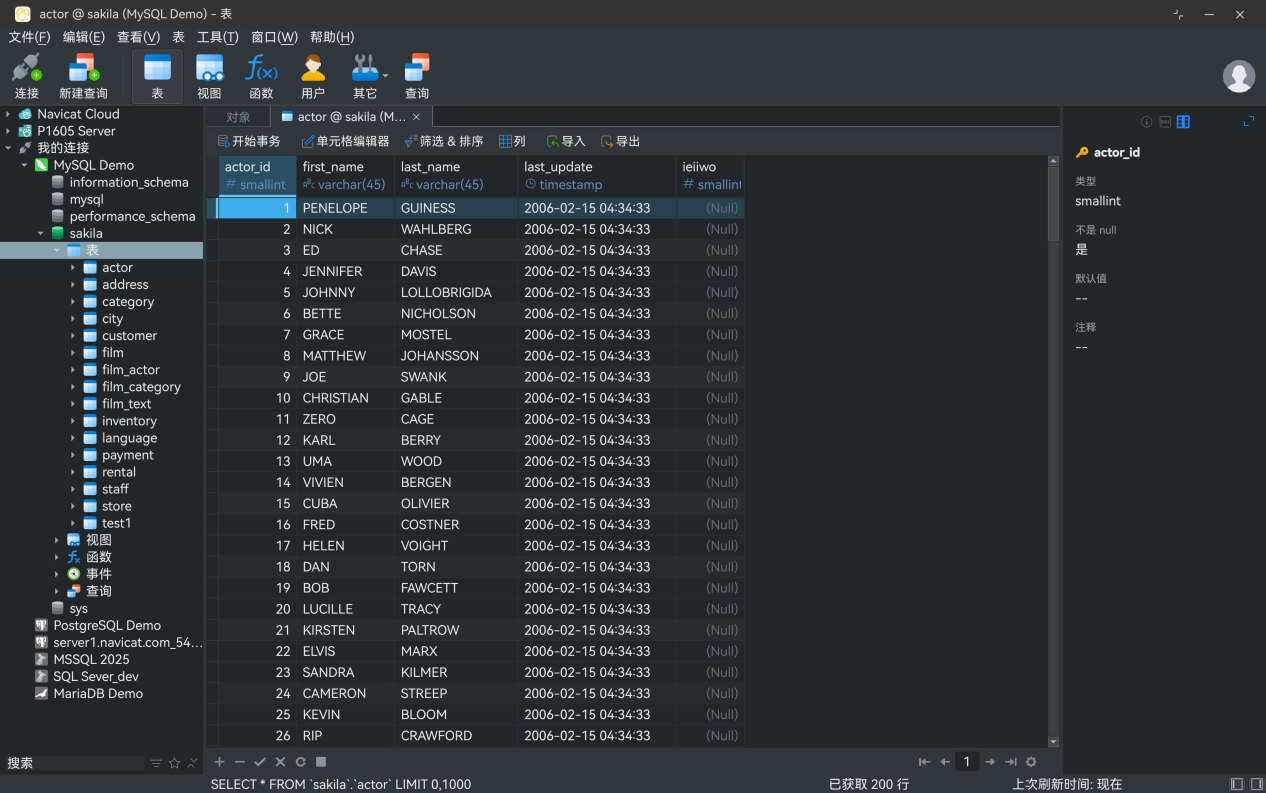Collapse the sakila database tree node
Screen dimensions: 1266x793
click(x=41, y=233)
